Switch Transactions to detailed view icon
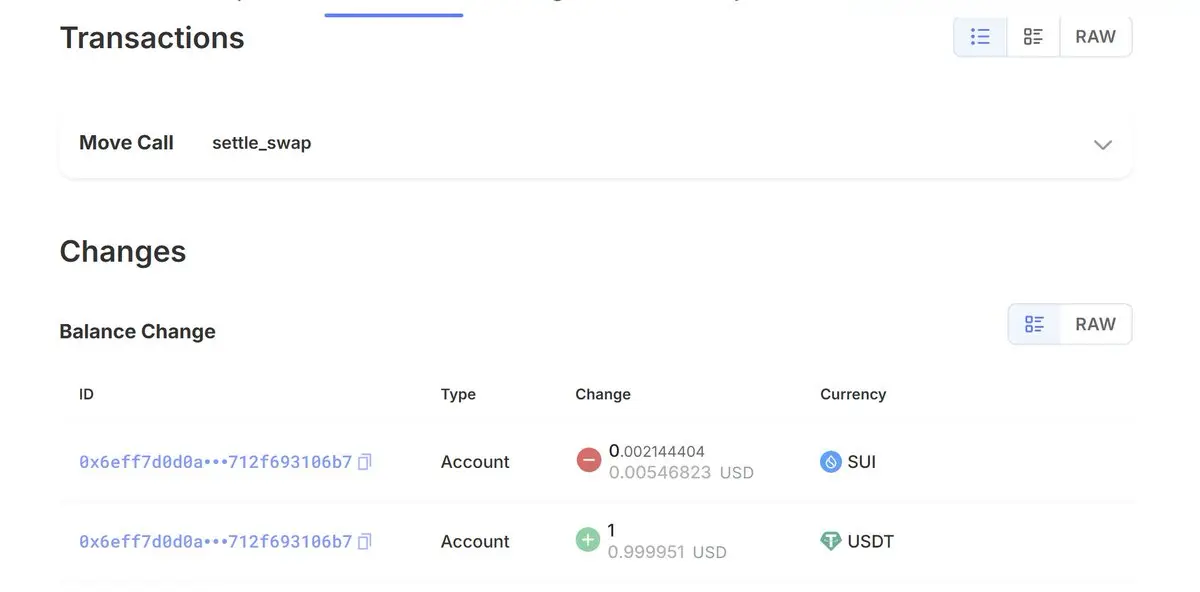This screenshot has width=1200, height=592. tap(1033, 37)
